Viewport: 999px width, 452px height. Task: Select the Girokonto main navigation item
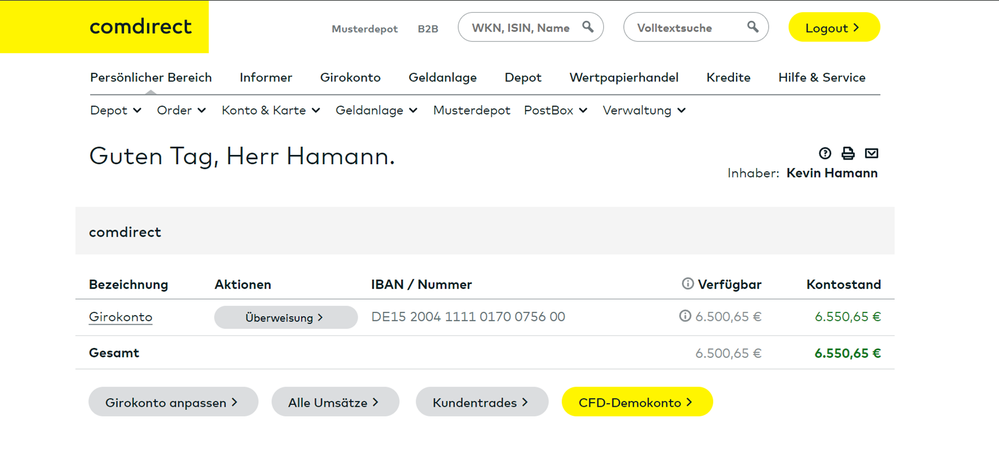(350, 78)
